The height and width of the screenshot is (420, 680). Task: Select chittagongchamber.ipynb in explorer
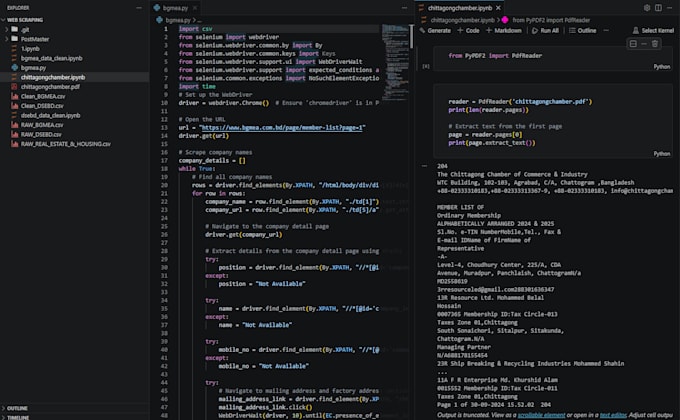[x=52, y=77]
